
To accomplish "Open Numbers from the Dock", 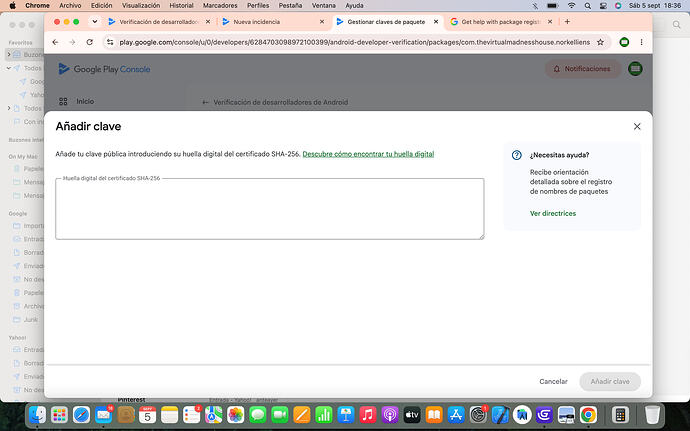I will click(323, 415).
